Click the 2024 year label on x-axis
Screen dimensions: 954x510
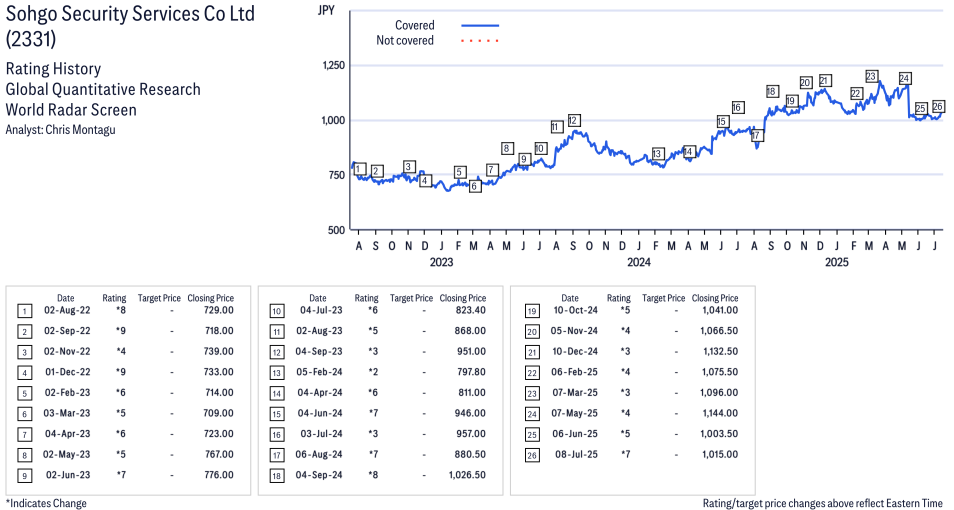[639, 262]
